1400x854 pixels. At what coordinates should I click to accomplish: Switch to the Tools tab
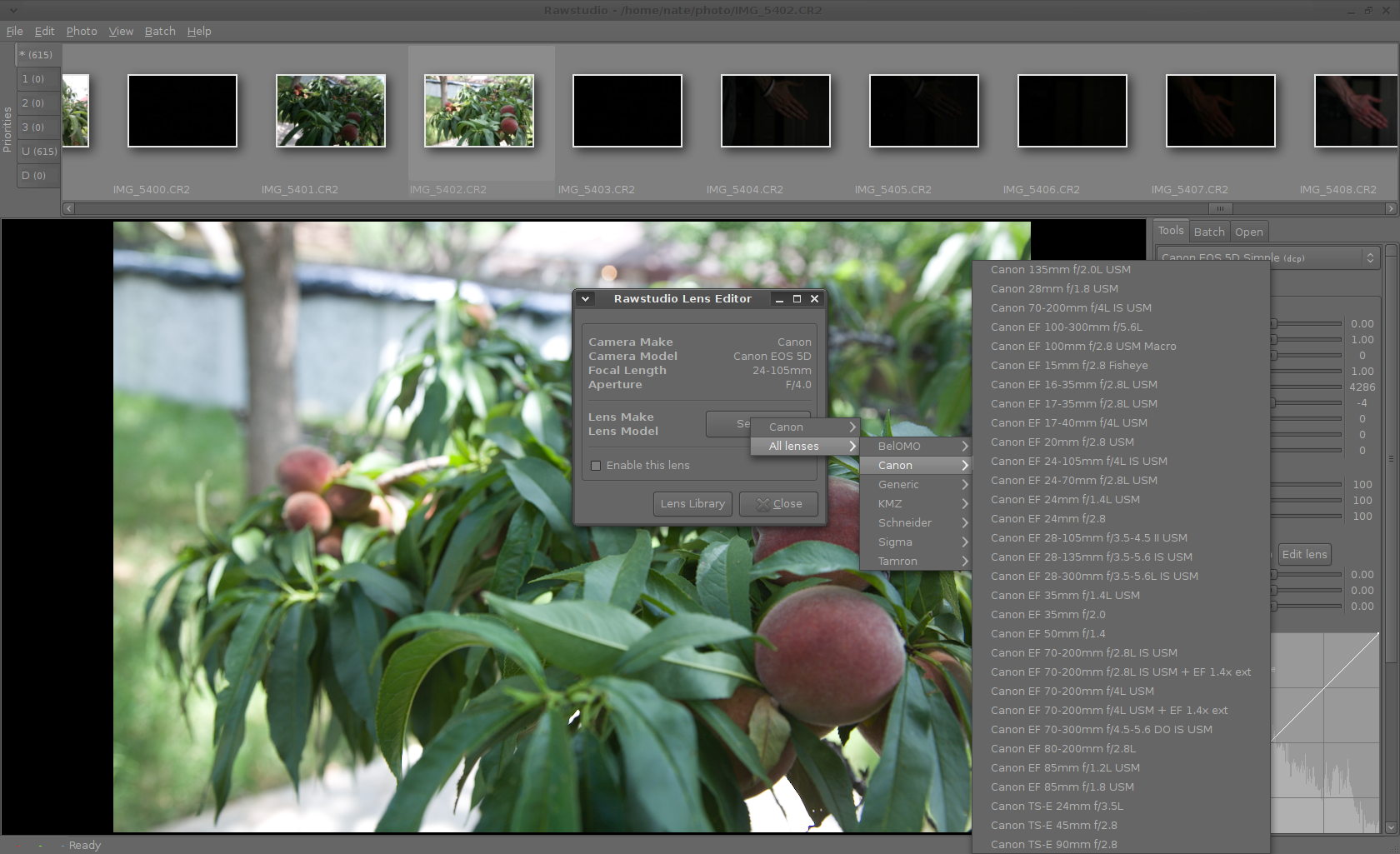click(1170, 231)
